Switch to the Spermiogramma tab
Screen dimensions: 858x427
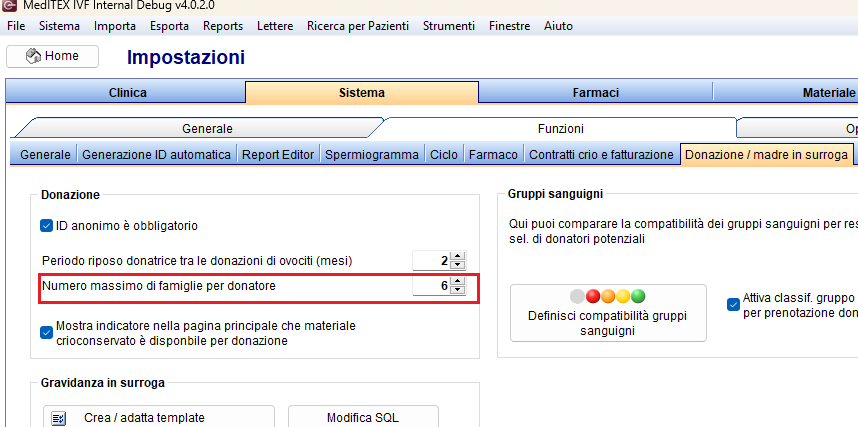pyautogui.click(x=372, y=155)
